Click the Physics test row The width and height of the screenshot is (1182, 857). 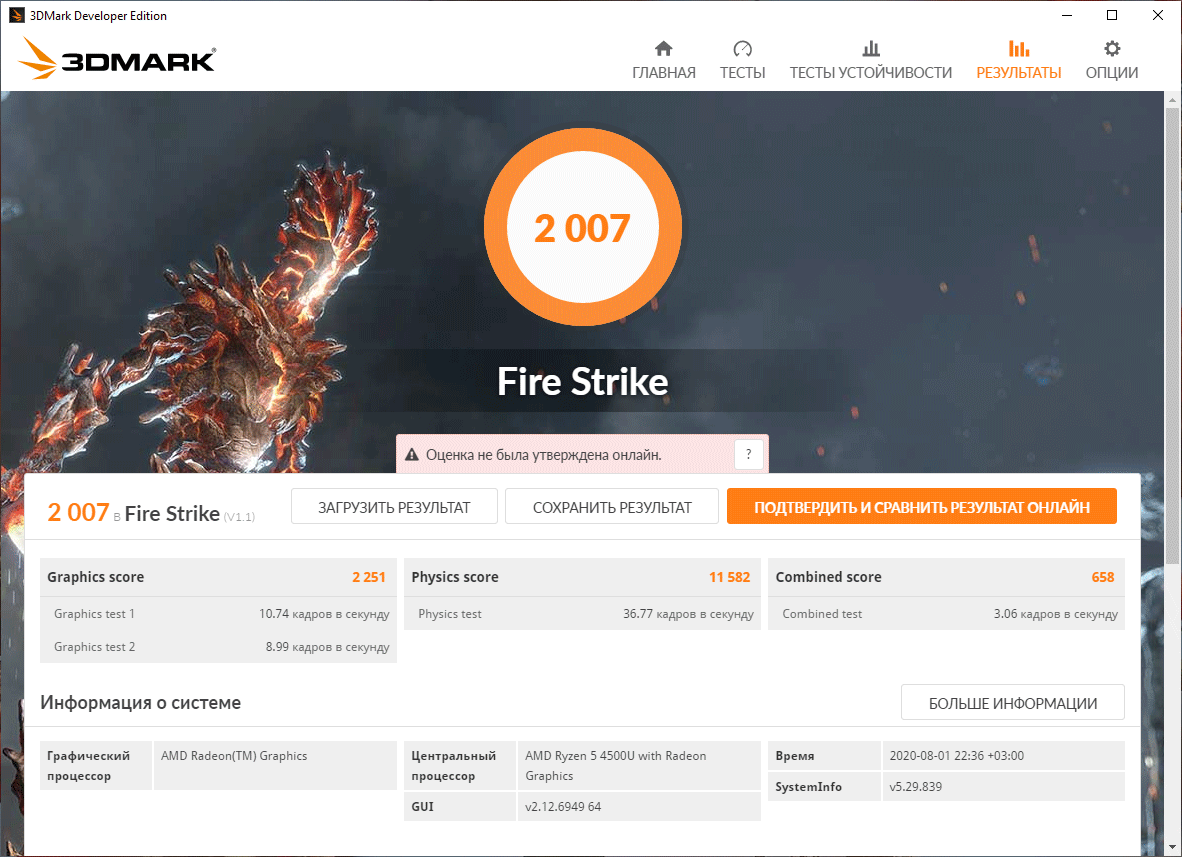pyautogui.click(x=583, y=614)
